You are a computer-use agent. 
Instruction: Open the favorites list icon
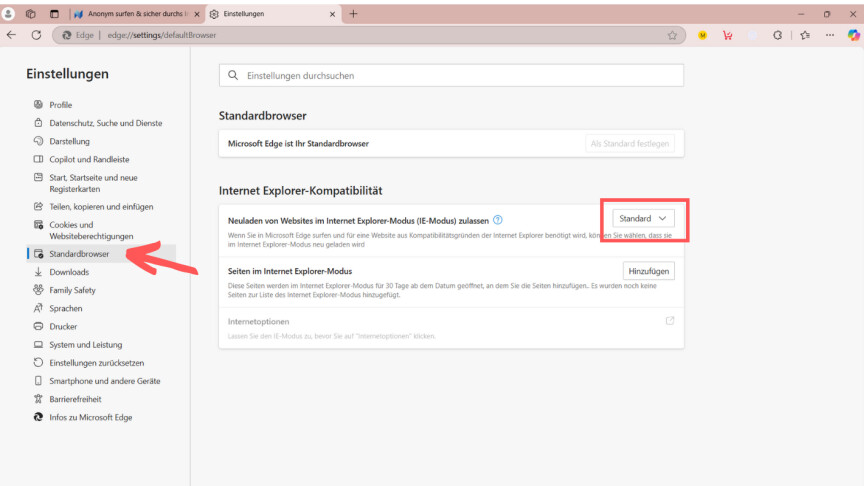click(x=805, y=34)
